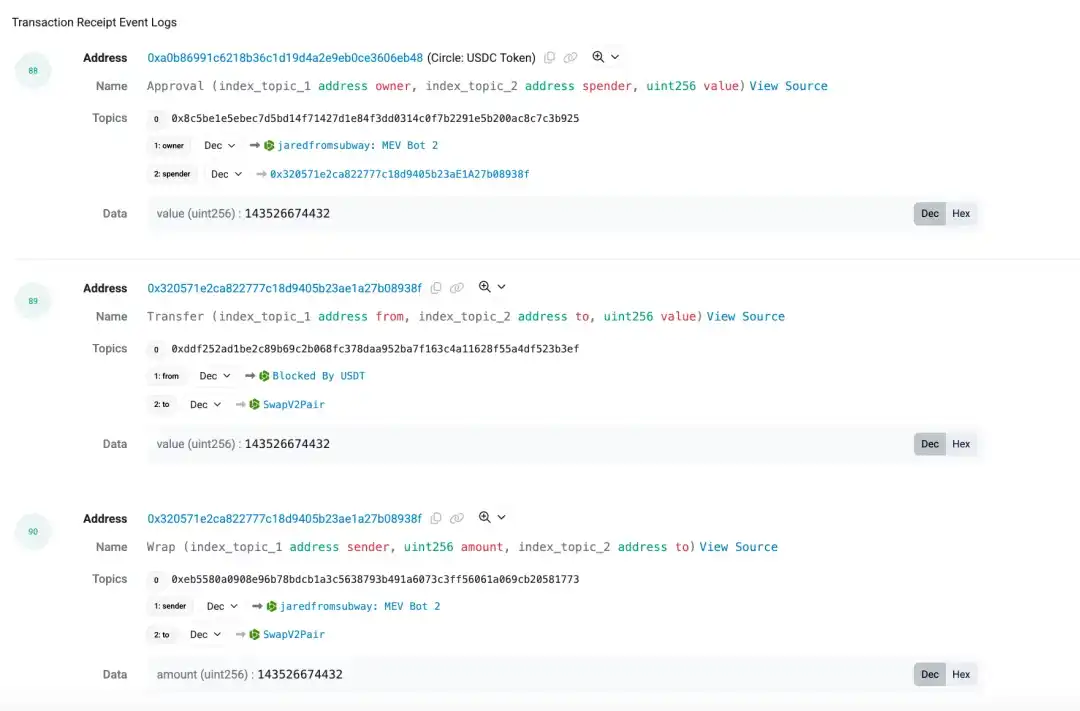1080x711 pixels.
Task: Click the 1: sender topic tag
Action: (x=170, y=606)
